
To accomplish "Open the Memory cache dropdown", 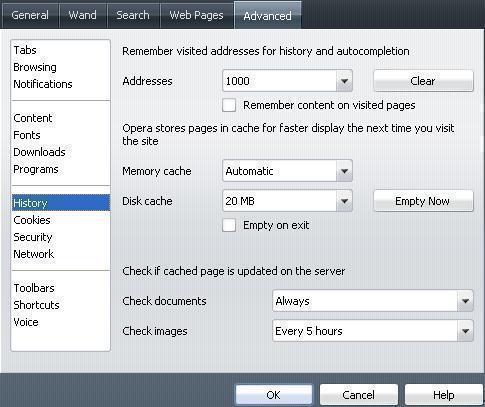I will click(287, 171).
